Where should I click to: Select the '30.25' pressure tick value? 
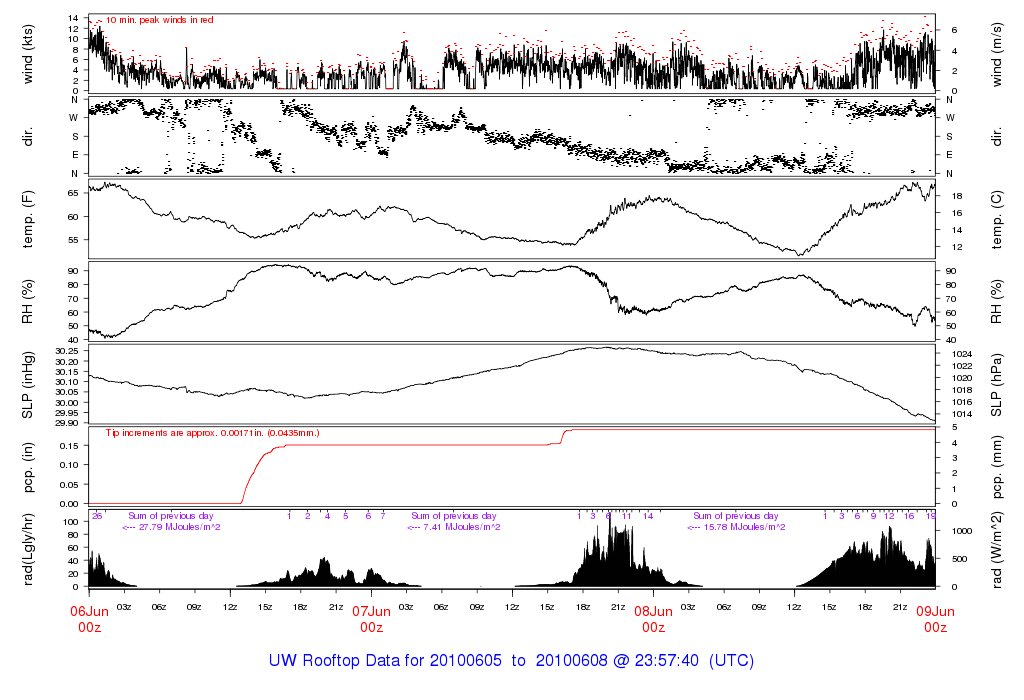coord(67,351)
